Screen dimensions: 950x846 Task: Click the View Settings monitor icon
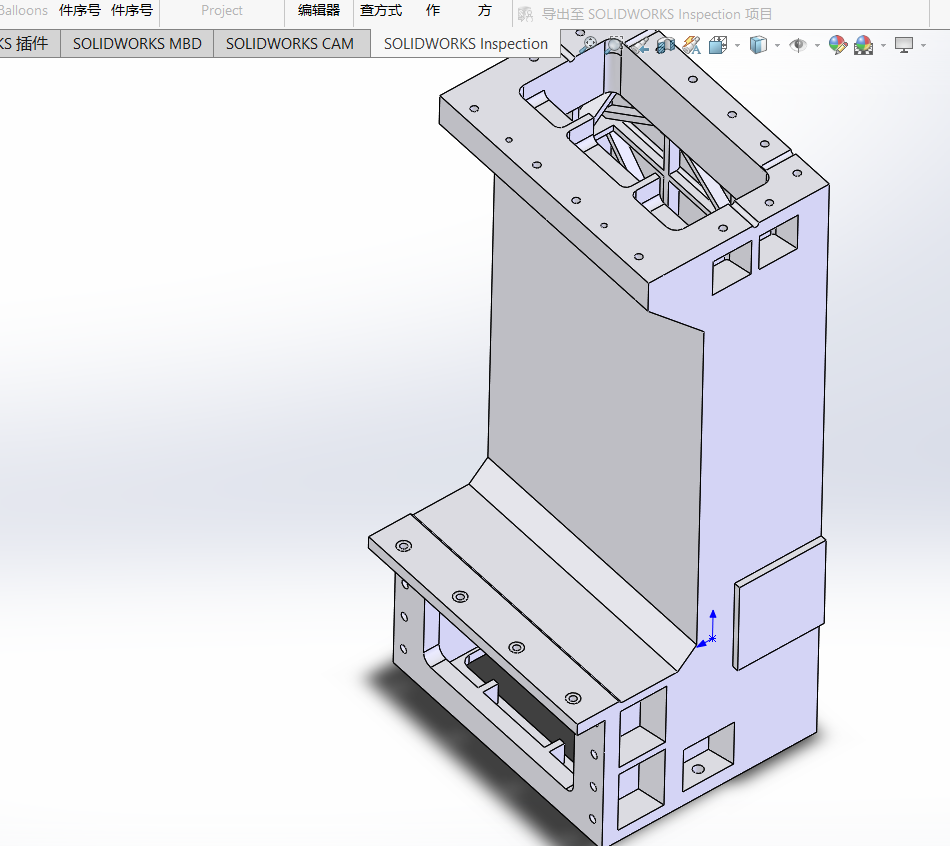pos(904,45)
